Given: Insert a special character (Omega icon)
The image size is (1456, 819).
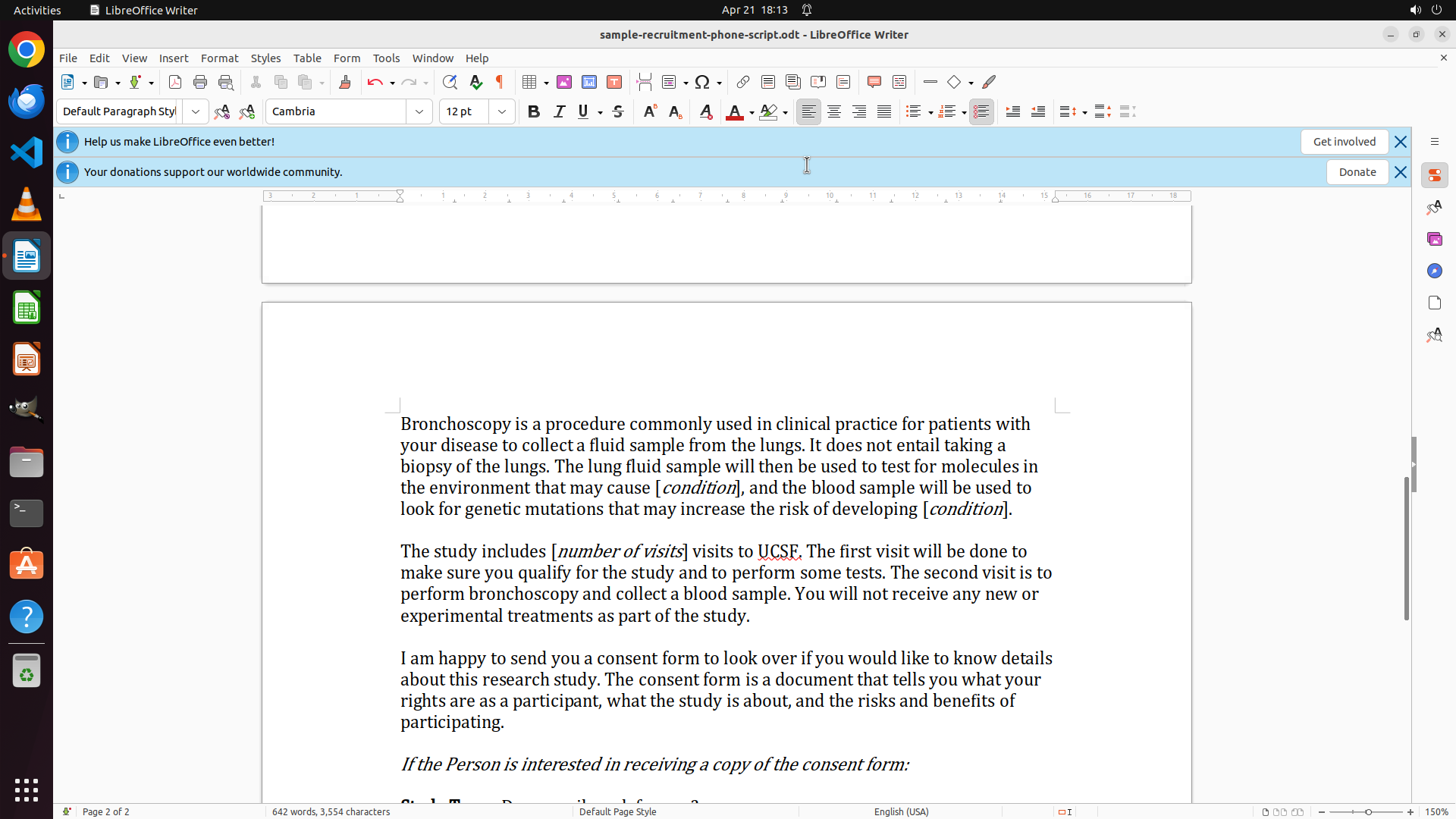Looking at the screenshot, I should tap(702, 82).
